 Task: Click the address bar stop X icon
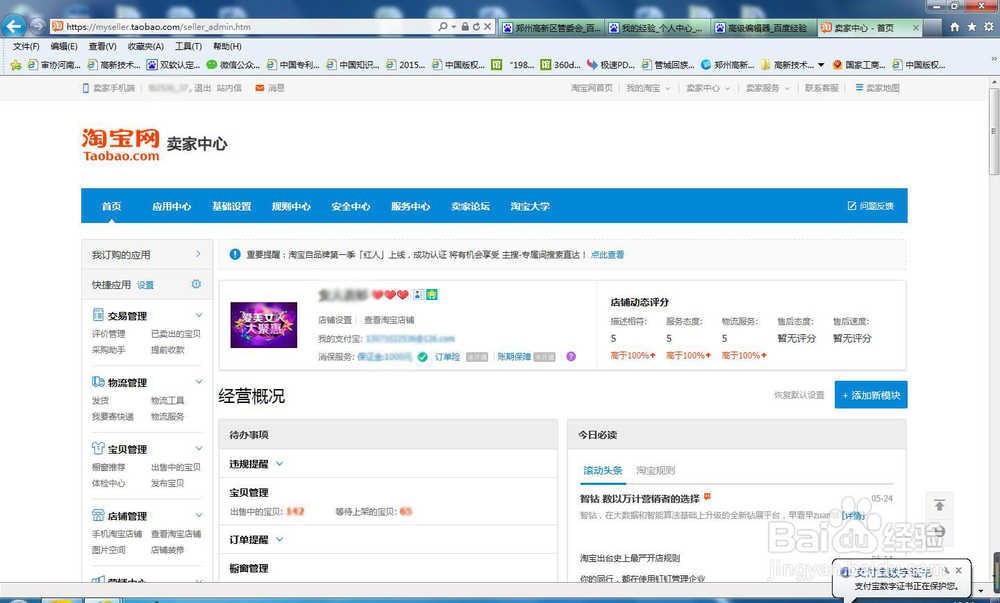(x=487, y=27)
